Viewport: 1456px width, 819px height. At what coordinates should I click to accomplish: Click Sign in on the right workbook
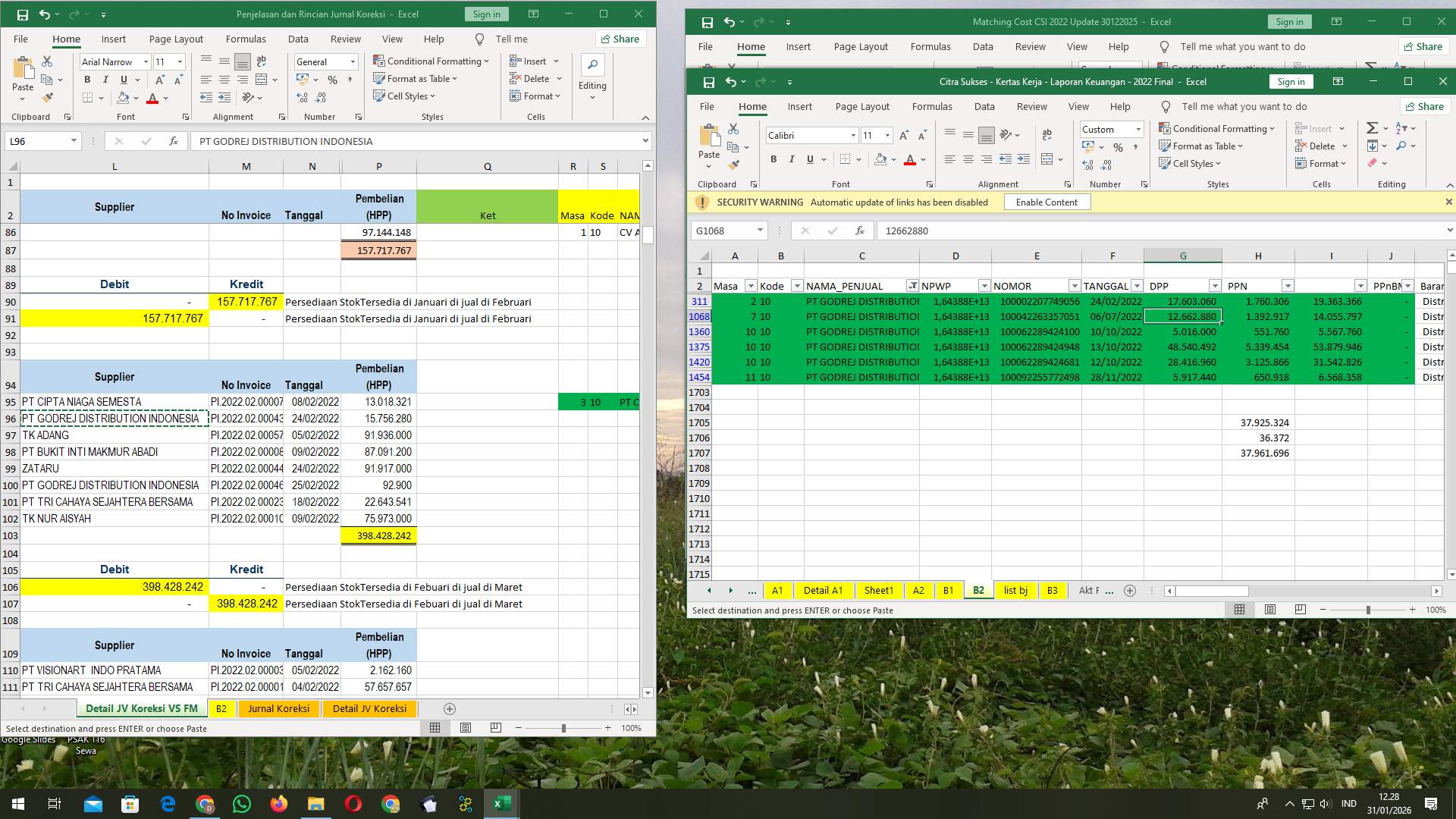(x=1291, y=81)
